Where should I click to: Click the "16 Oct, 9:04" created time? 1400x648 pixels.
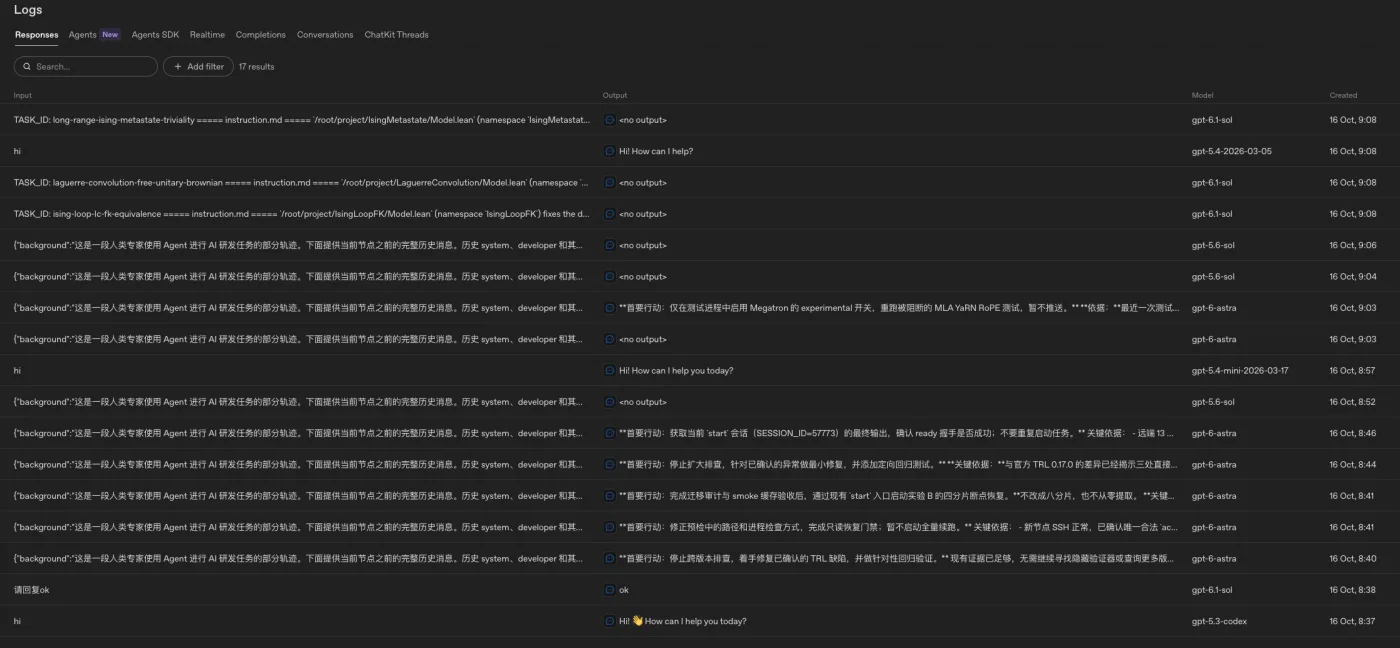click(x=1353, y=277)
